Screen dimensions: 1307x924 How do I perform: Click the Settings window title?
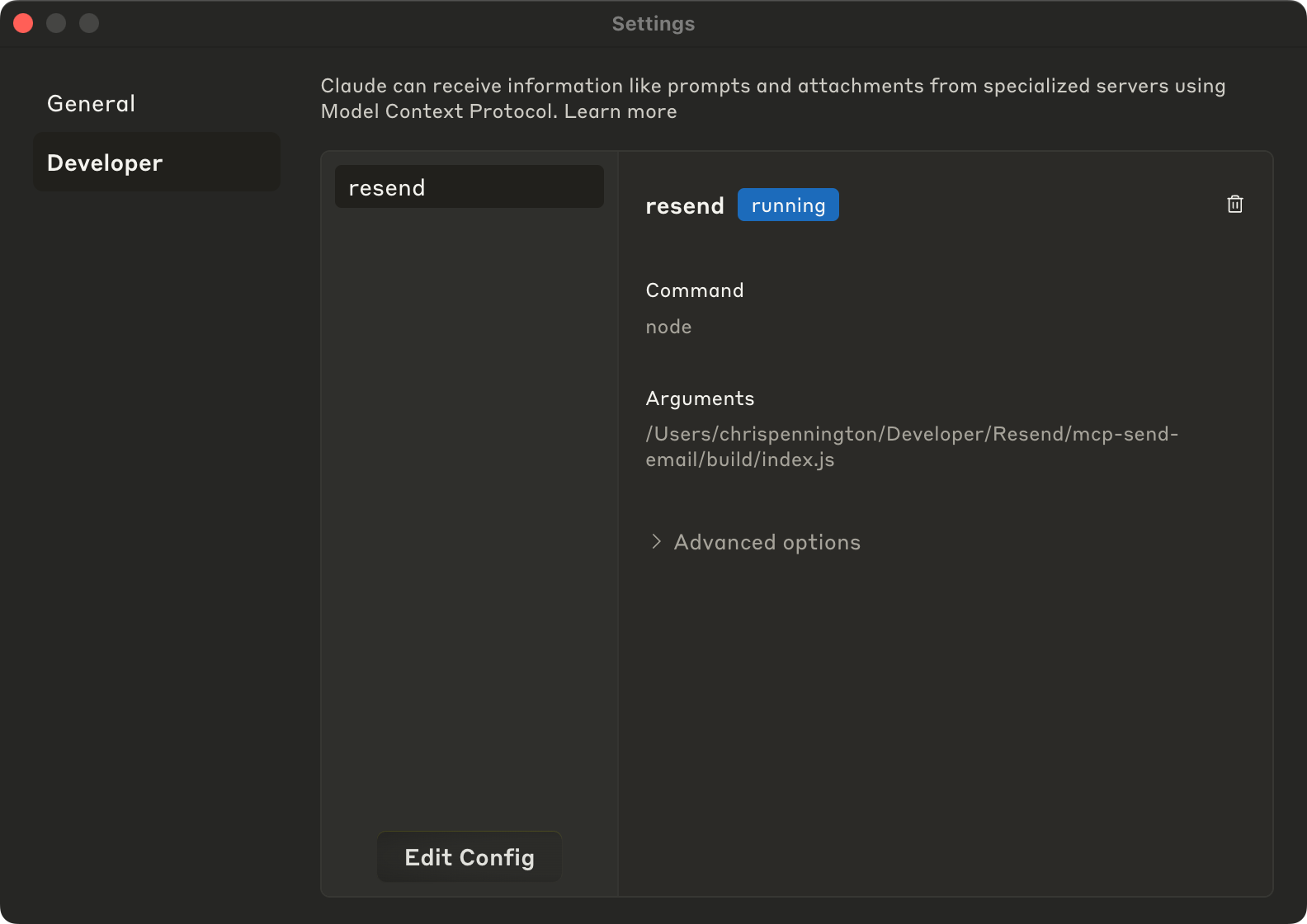click(x=653, y=24)
